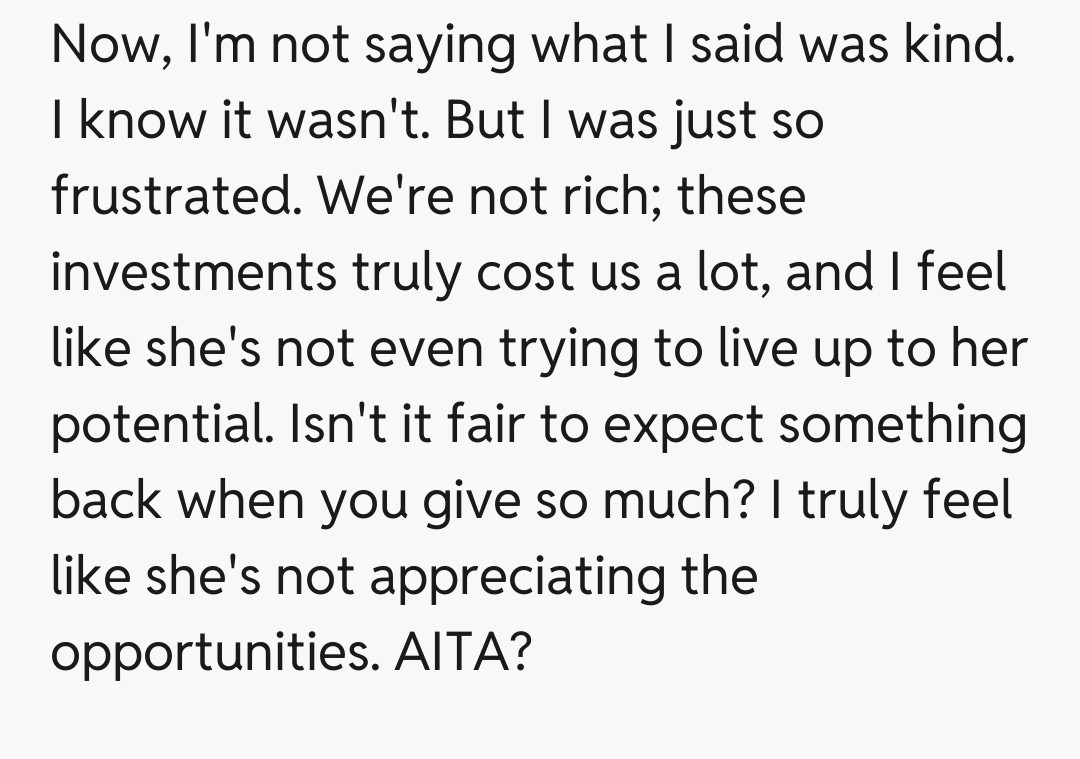Image resolution: width=1080 pixels, height=759 pixels.
Task: Click the word "something"
Action: click(903, 425)
